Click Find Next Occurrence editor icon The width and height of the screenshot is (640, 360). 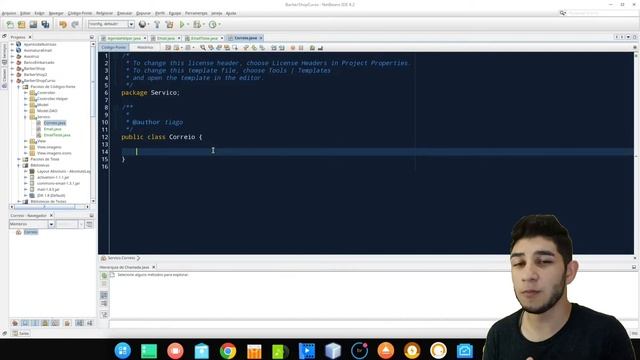click(x=219, y=48)
